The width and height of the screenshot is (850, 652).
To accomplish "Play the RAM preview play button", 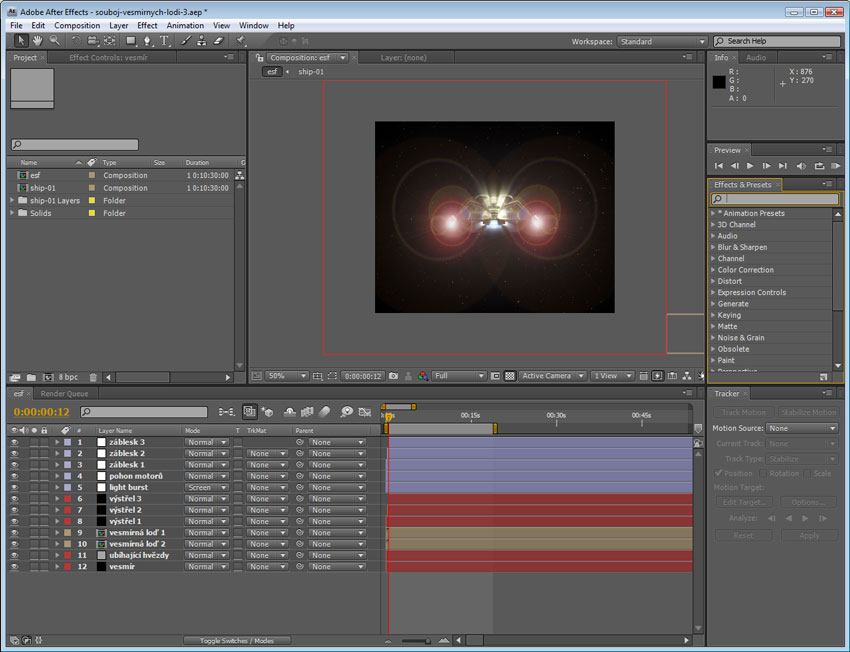I will click(x=835, y=166).
